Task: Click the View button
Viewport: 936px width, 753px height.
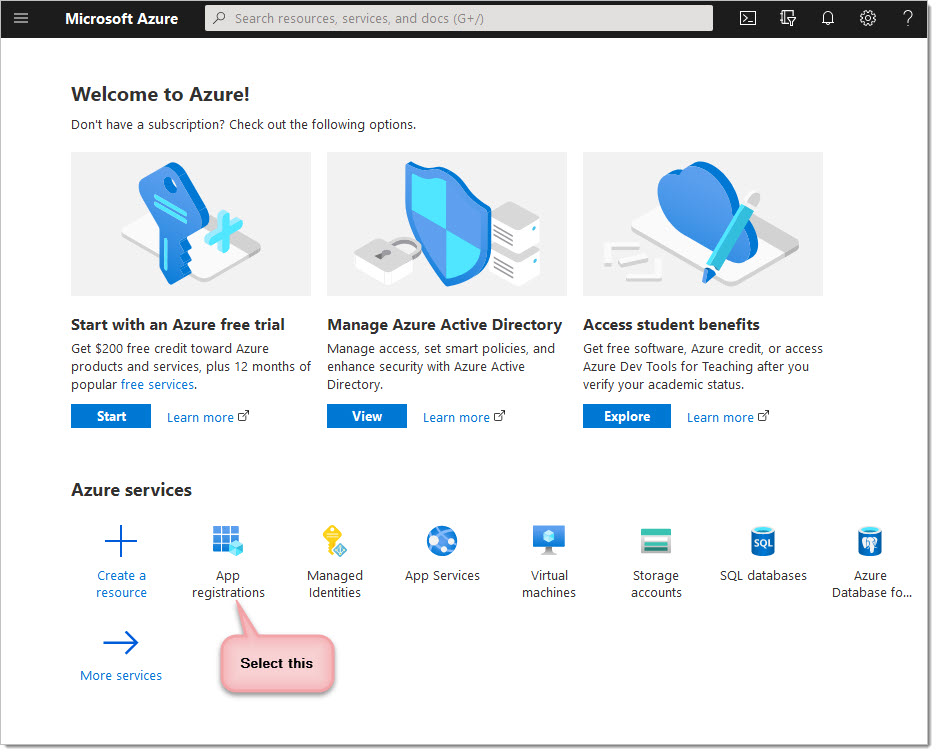Action: pyautogui.click(x=367, y=416)
